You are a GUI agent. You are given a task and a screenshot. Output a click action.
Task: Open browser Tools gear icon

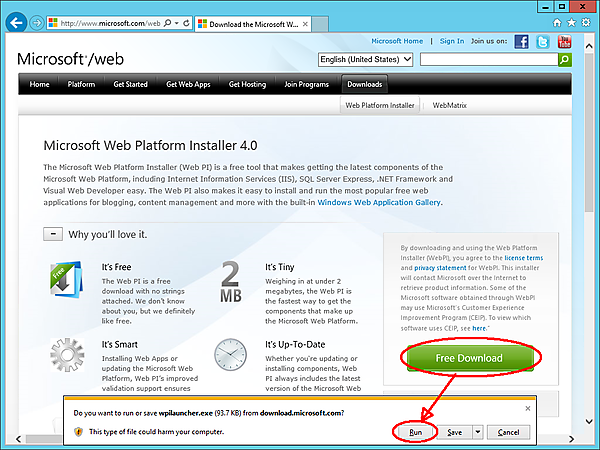pyautogui.click(x=586, y=23)
